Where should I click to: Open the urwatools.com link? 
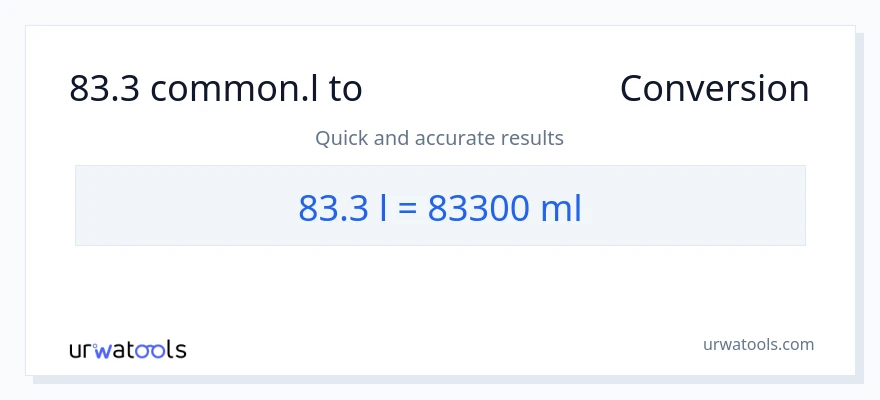point(758,344)
